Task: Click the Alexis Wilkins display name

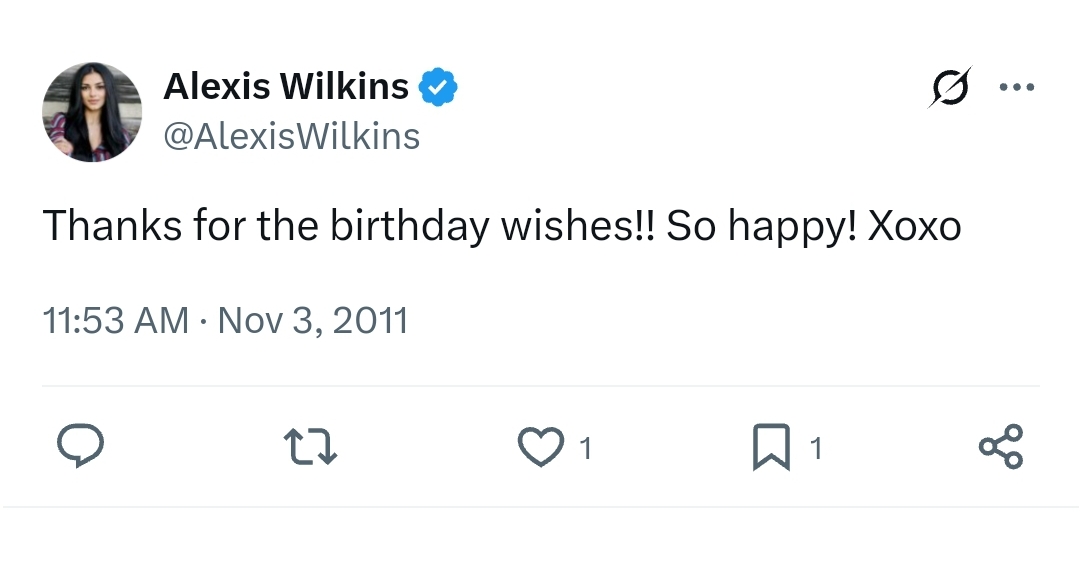Action: click(x=286, y=87)
